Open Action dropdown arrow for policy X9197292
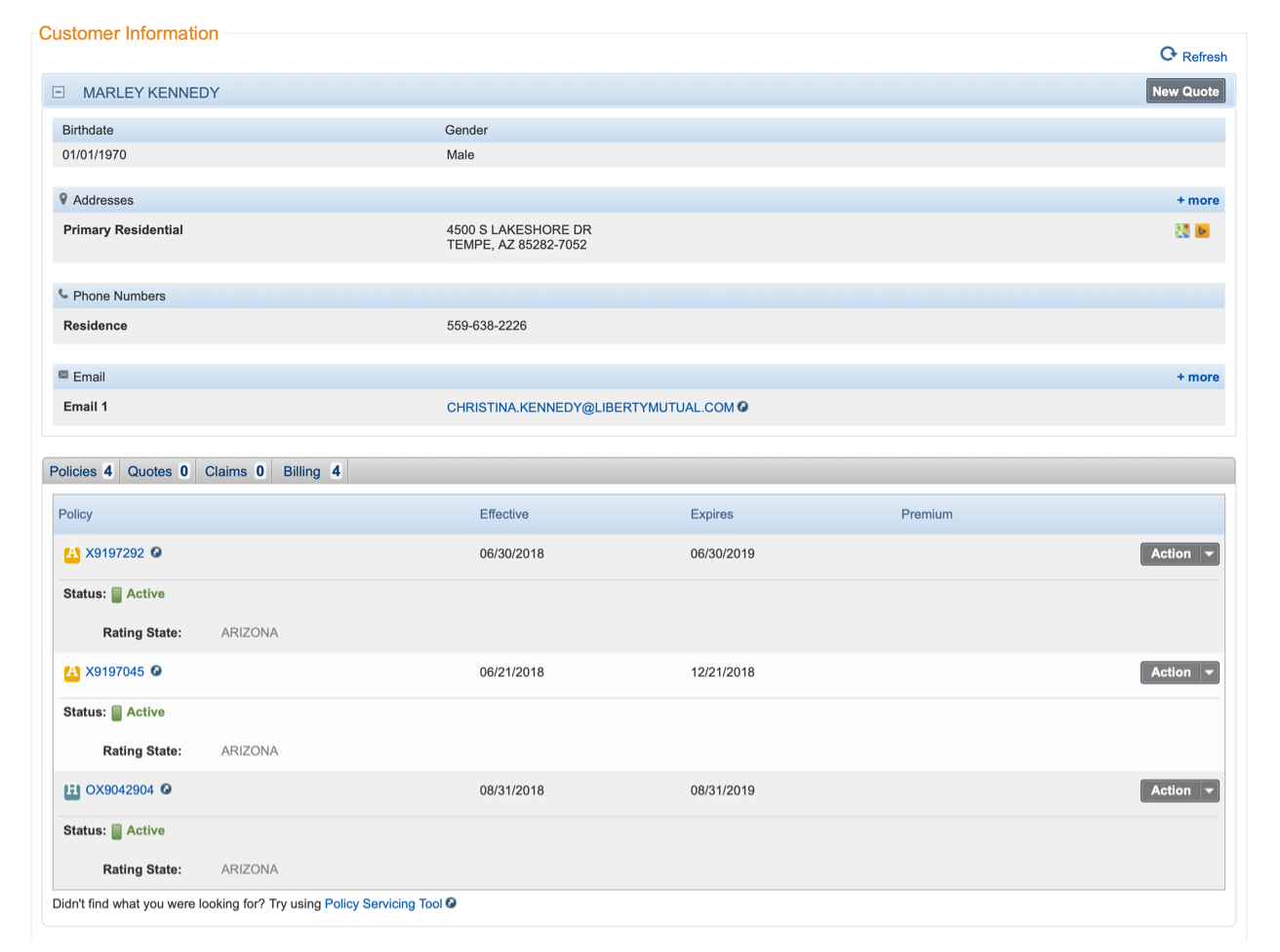The image size is (1280, 952). (1209, 554)
